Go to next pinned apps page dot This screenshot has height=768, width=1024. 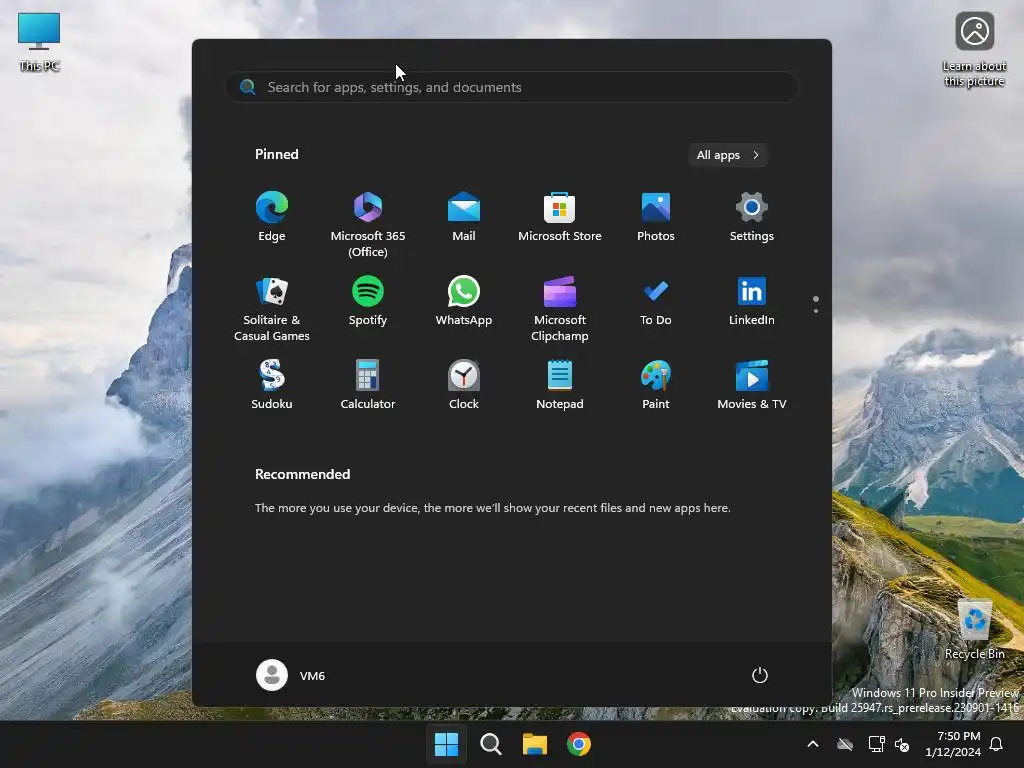[816, 311]
